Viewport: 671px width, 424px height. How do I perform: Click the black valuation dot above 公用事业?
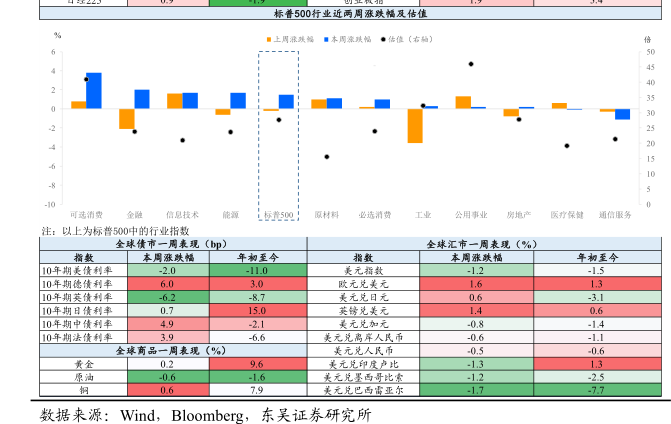point(471,64)
